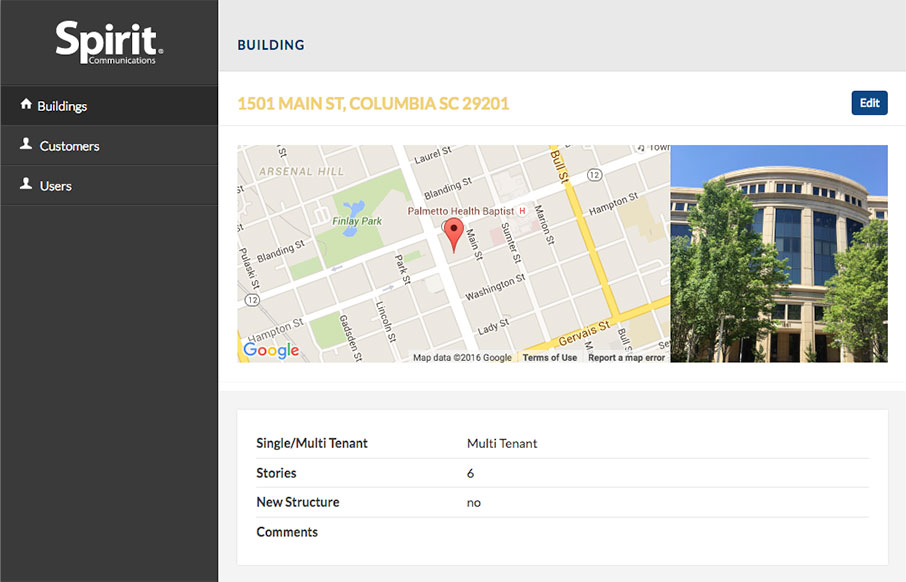Click the Park St label on map
The height and width of the screenshot is (582, 906).
403,269
